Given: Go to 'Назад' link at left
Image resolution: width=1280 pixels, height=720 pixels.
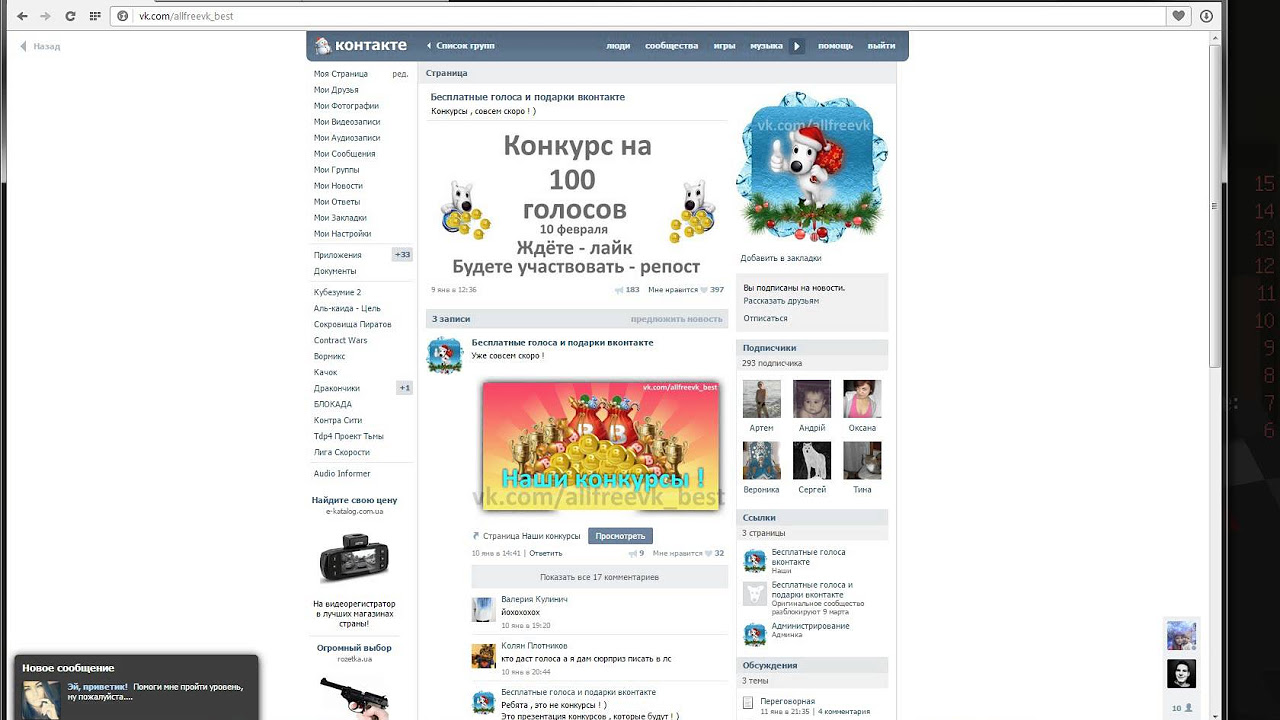Looking at the screenshot, I should 41,46.
